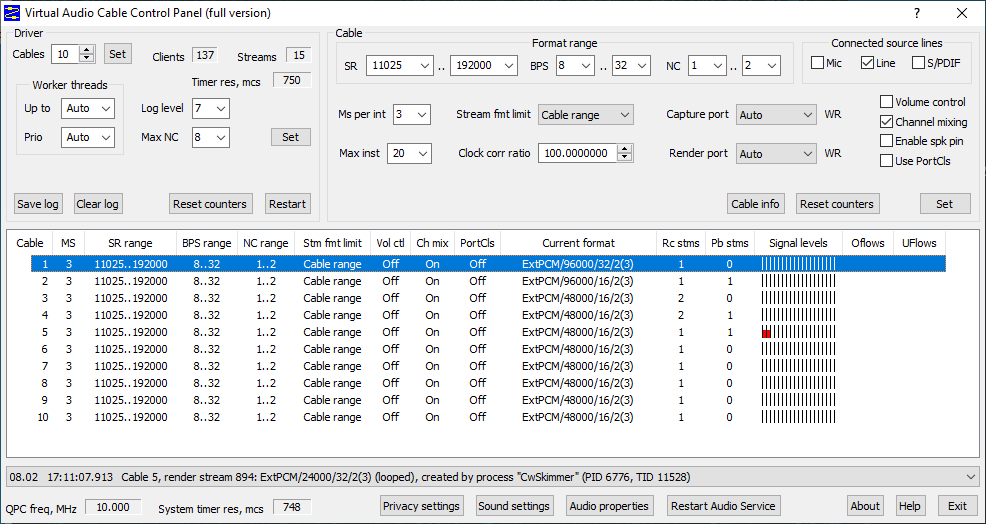This screenshot has height=524, width=986.
Task: Click the Virtual Audio Cable app icon in title bar
Action: 12,13
